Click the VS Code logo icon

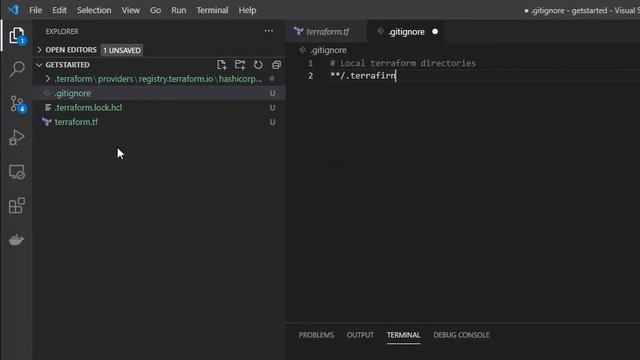click(x=13, y=10)
